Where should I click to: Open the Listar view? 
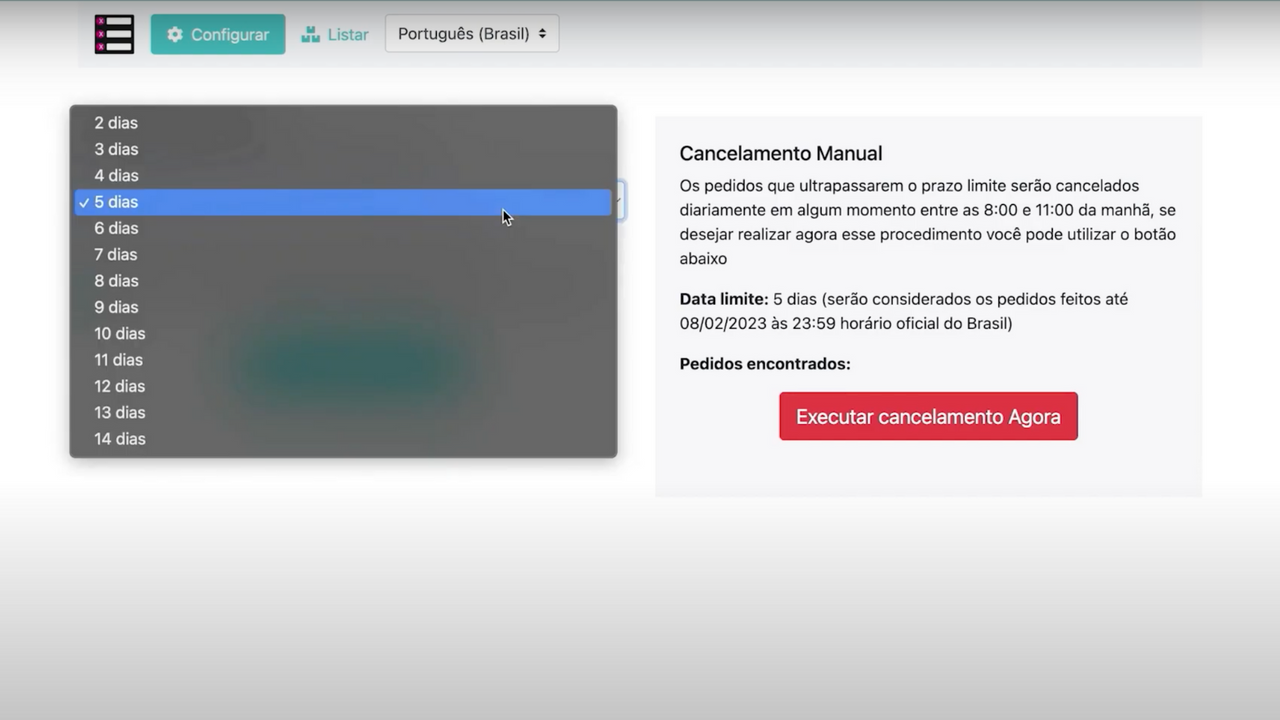point(335,34)
